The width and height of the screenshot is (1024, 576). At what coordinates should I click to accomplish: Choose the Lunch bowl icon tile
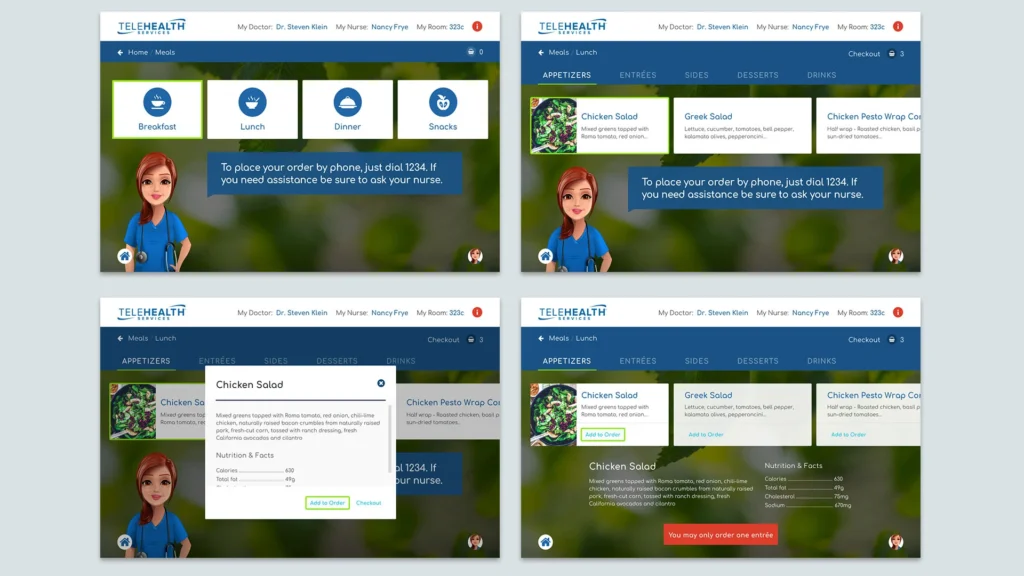(x=252, y=102)
